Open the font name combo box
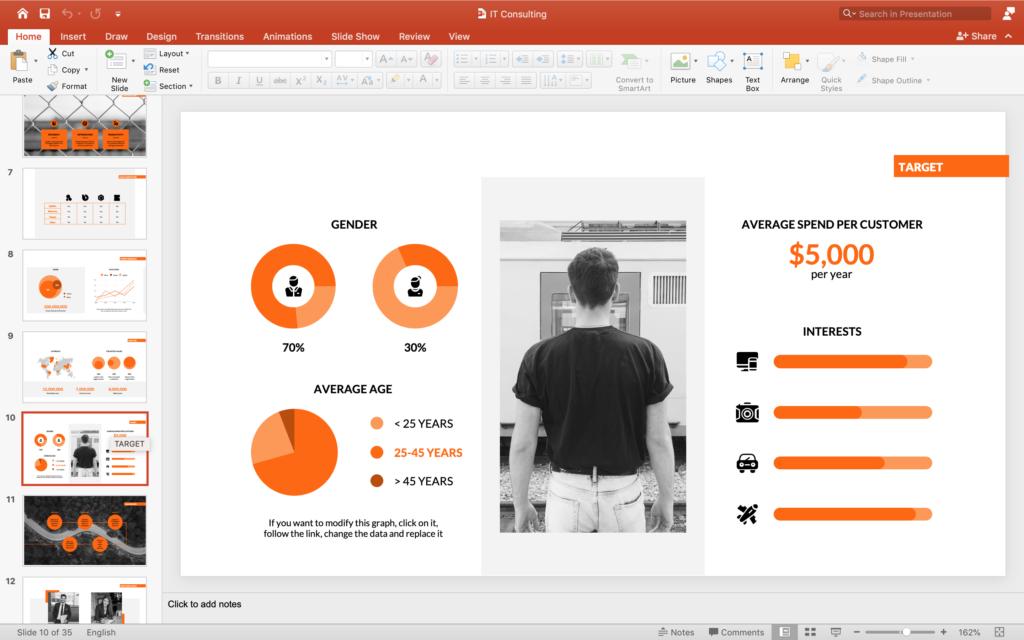 pyautogui.click(x=269, y=59)
